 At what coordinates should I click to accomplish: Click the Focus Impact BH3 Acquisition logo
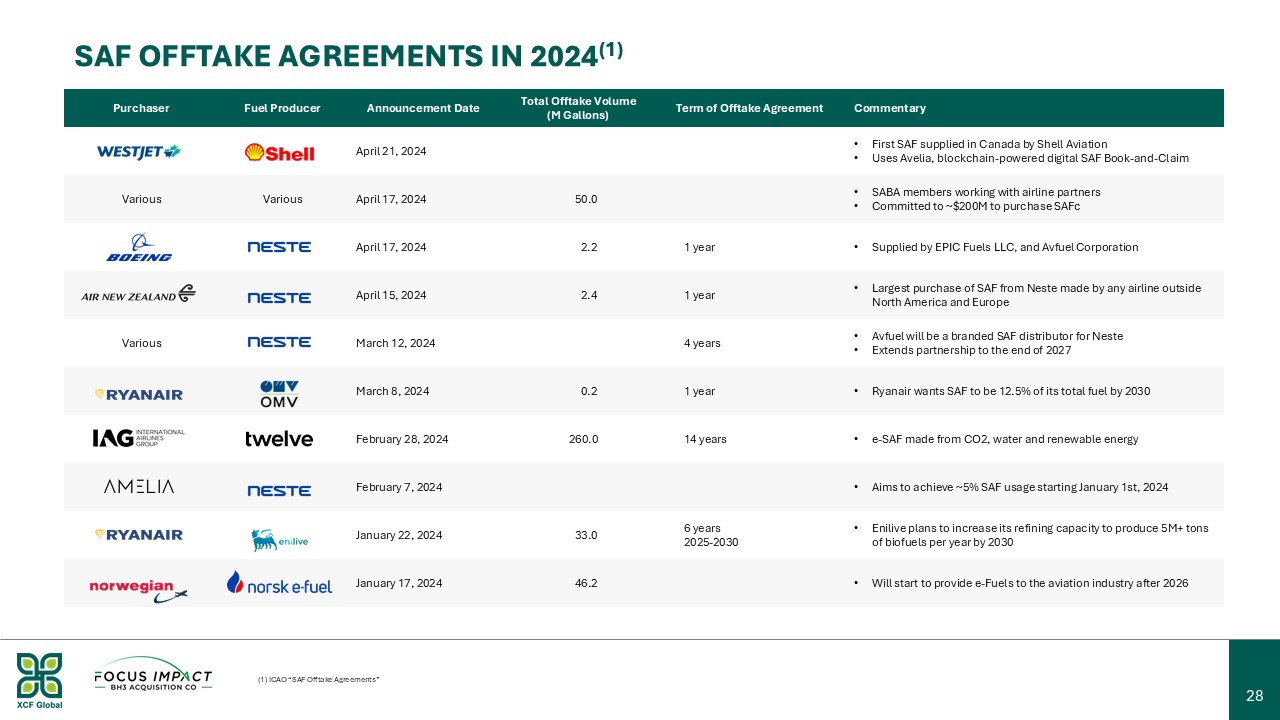pyautogui.click(x=153, y=674)
